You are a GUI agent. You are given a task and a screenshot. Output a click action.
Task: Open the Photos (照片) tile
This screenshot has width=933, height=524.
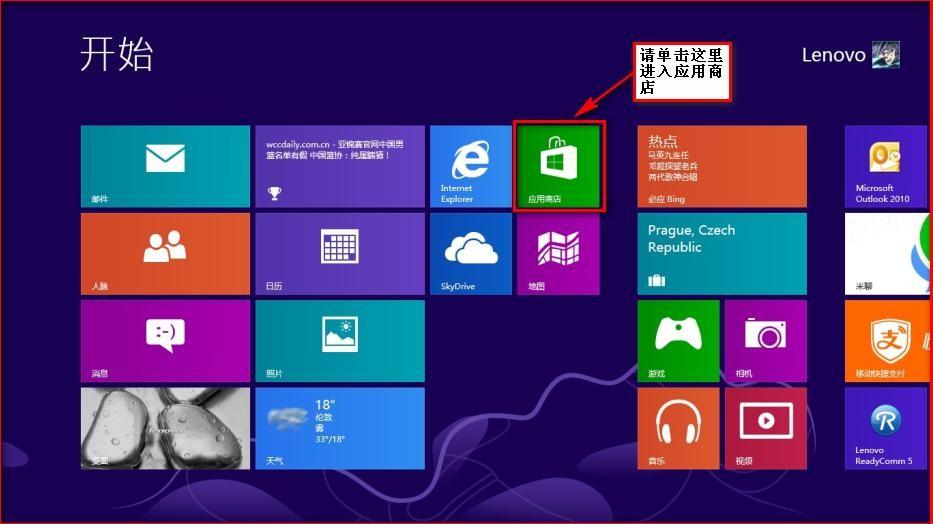click(x=340, y=341)
